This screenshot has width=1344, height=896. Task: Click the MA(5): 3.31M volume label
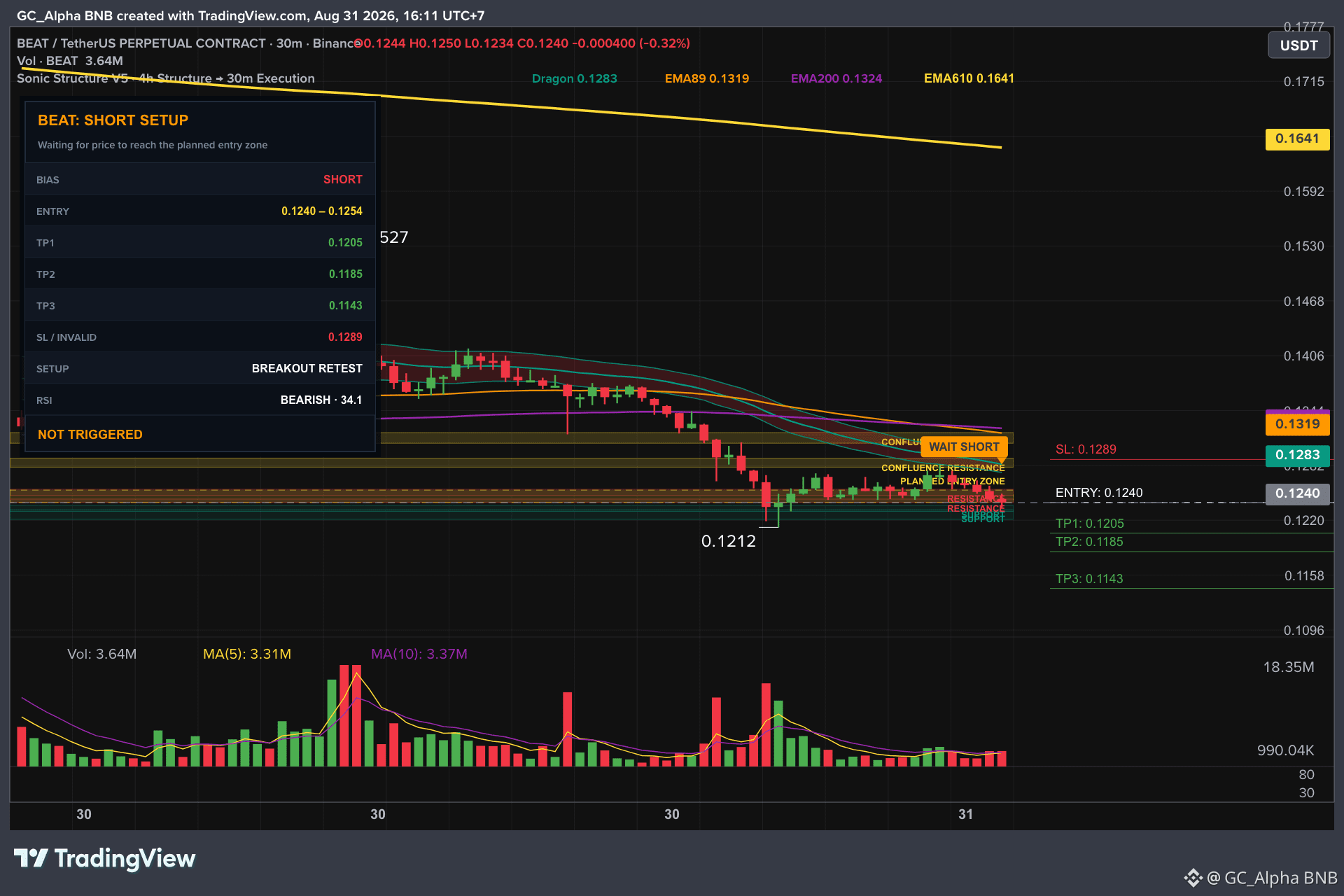point(247,654)
